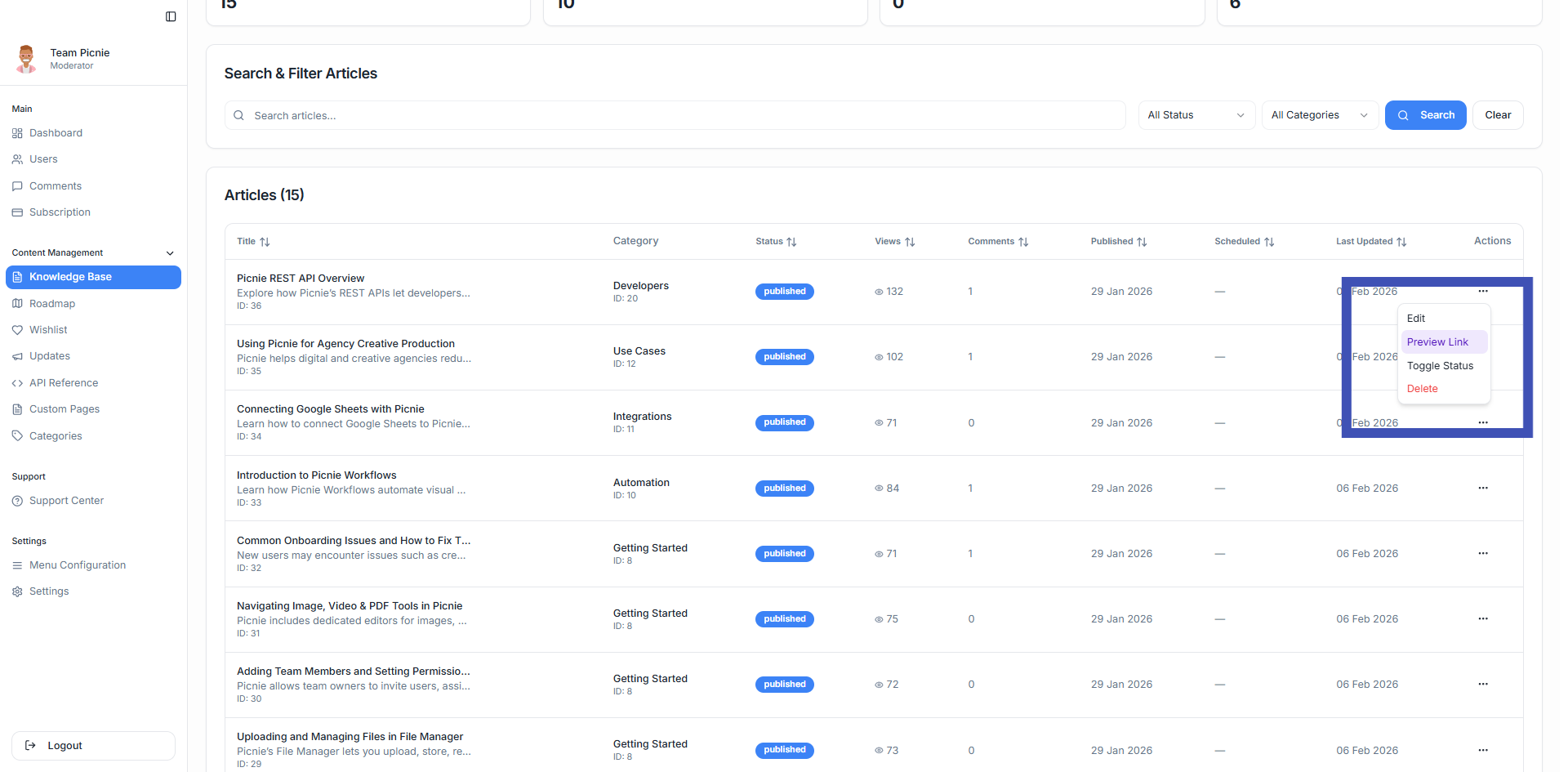1568x772 pixels.
Task: Click the Roadmap map icon
Action: pos(17,304)
